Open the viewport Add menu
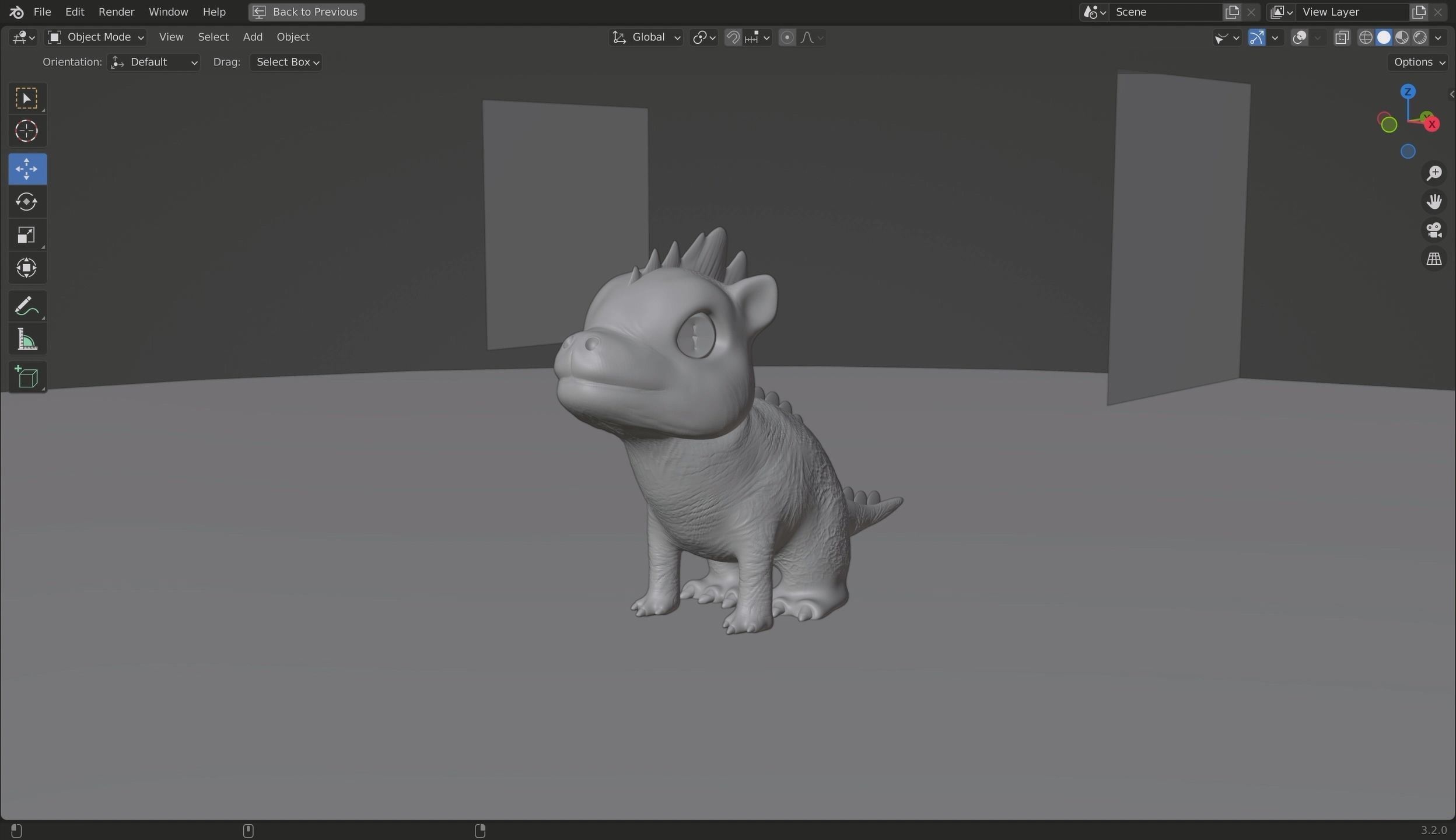The width and height of the screenshot is (1456, 840). pyautogui.click(x=252, y=37)
